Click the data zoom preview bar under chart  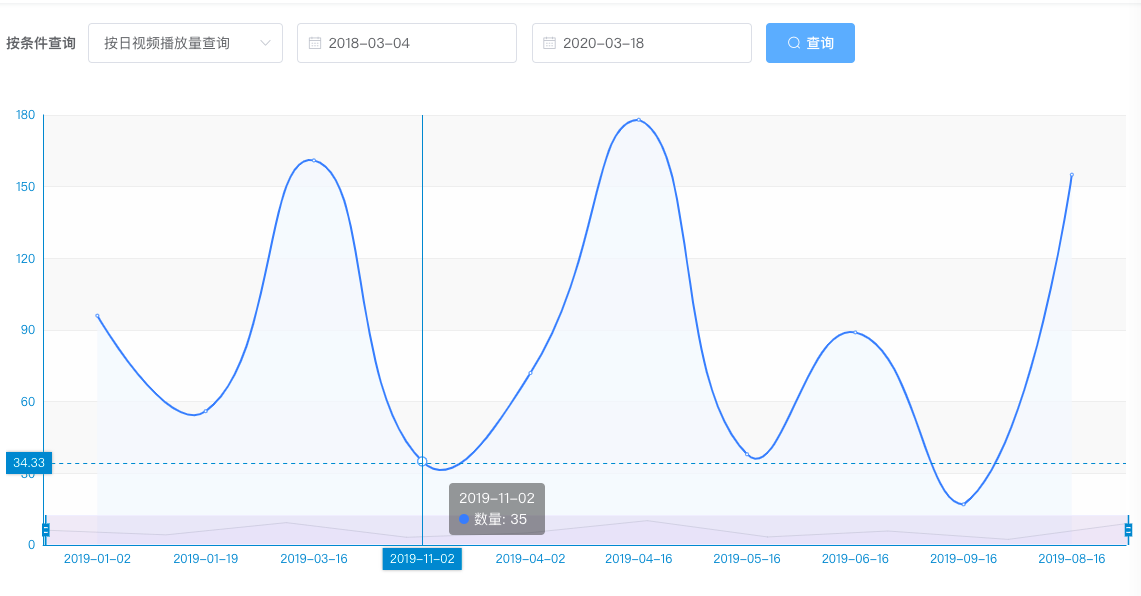click(600, 530)
